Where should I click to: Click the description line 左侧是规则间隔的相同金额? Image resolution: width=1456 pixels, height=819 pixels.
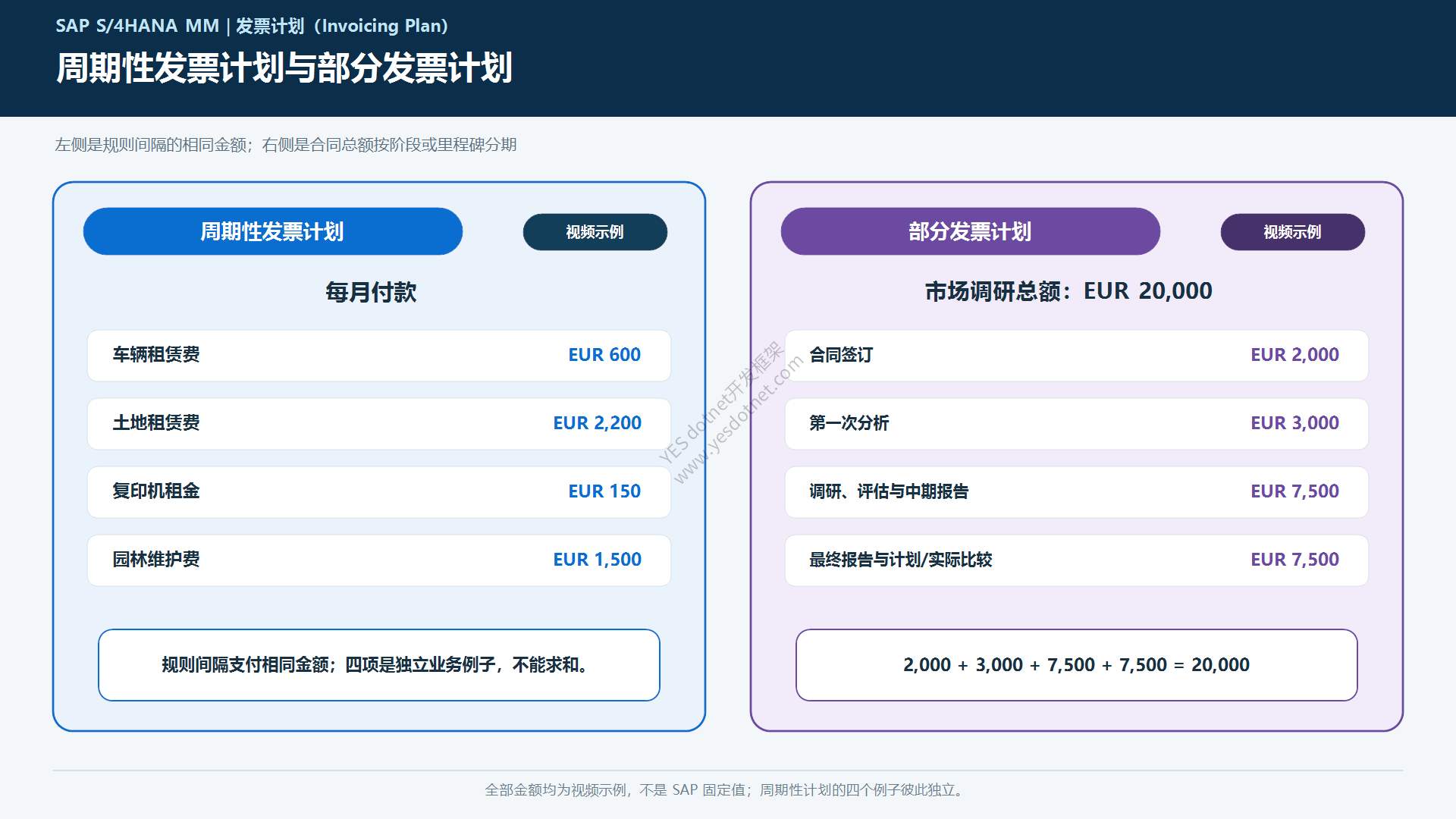286,145
